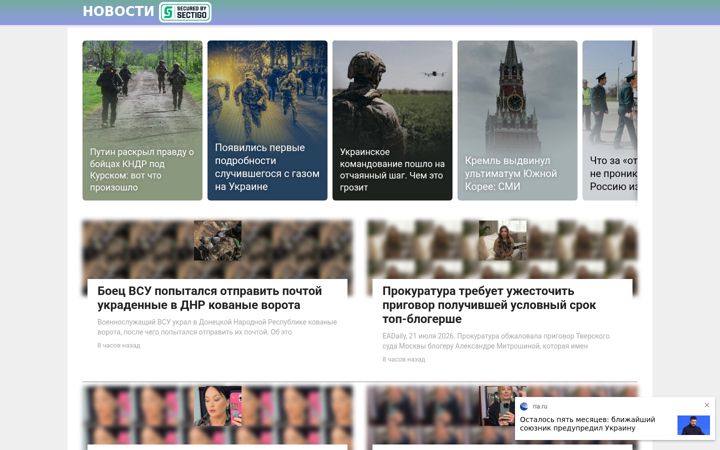This screenshot has height=450, width=720.
Task: Click the woman thumbnail above the Прокуратура article
Action: [503, 241]
